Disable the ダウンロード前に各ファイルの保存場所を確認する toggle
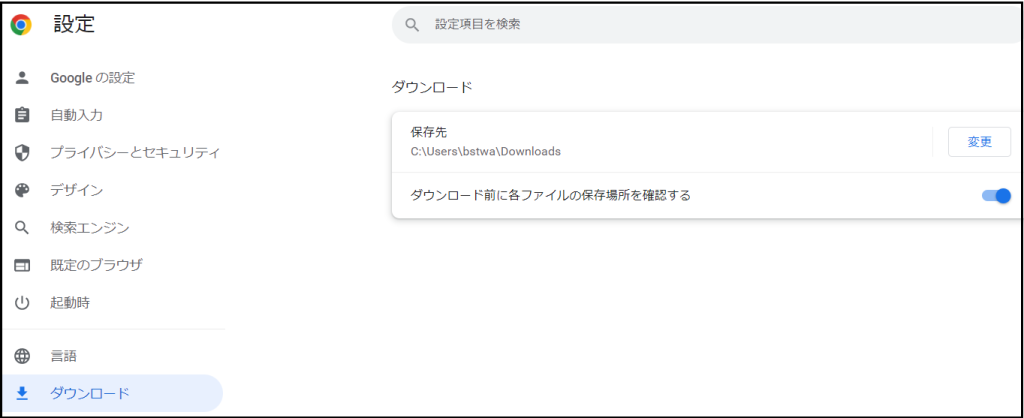Image resolution: width=1024 pixels, height=418 pixels. [996, 196]
